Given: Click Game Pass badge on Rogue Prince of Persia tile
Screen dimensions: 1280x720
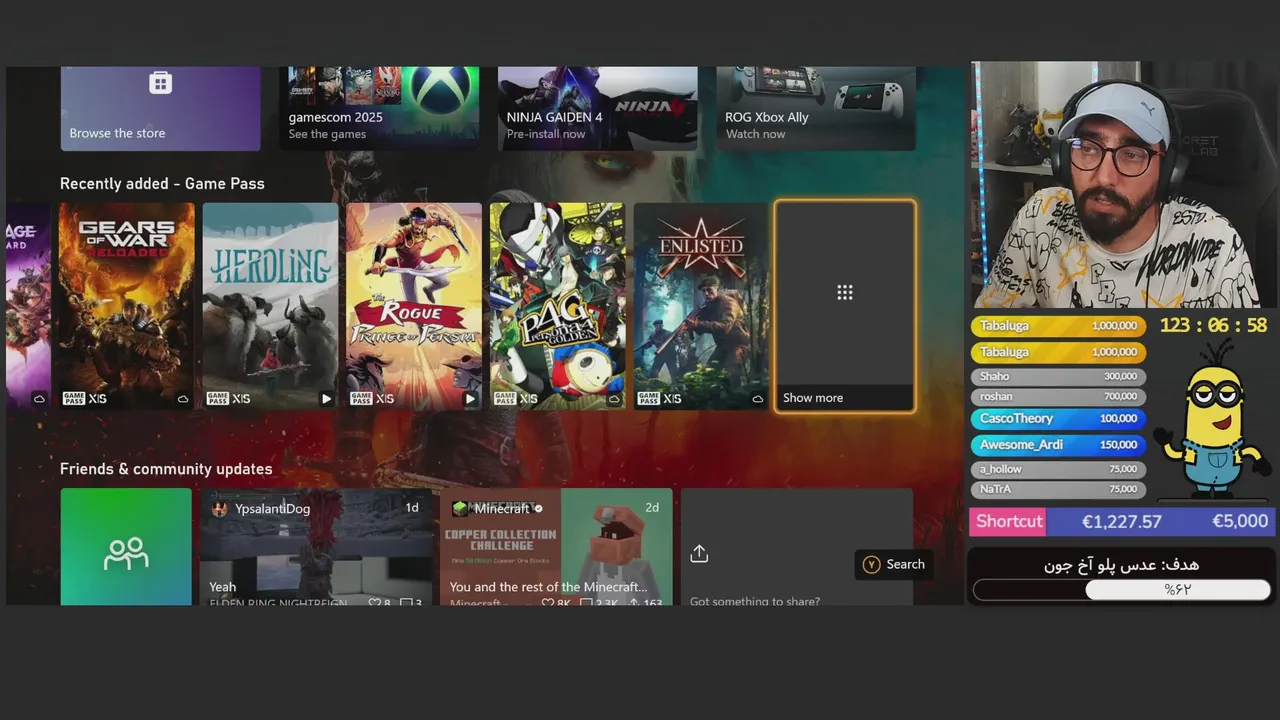Looking at the screenshot, I should (x=361, y=399).
